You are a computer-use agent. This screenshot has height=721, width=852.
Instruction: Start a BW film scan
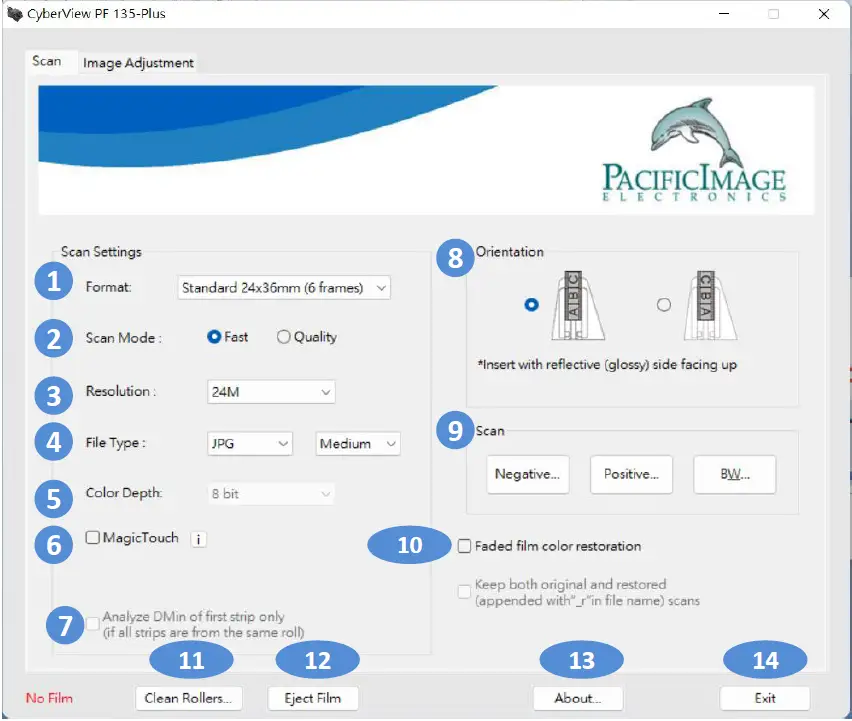735,475
